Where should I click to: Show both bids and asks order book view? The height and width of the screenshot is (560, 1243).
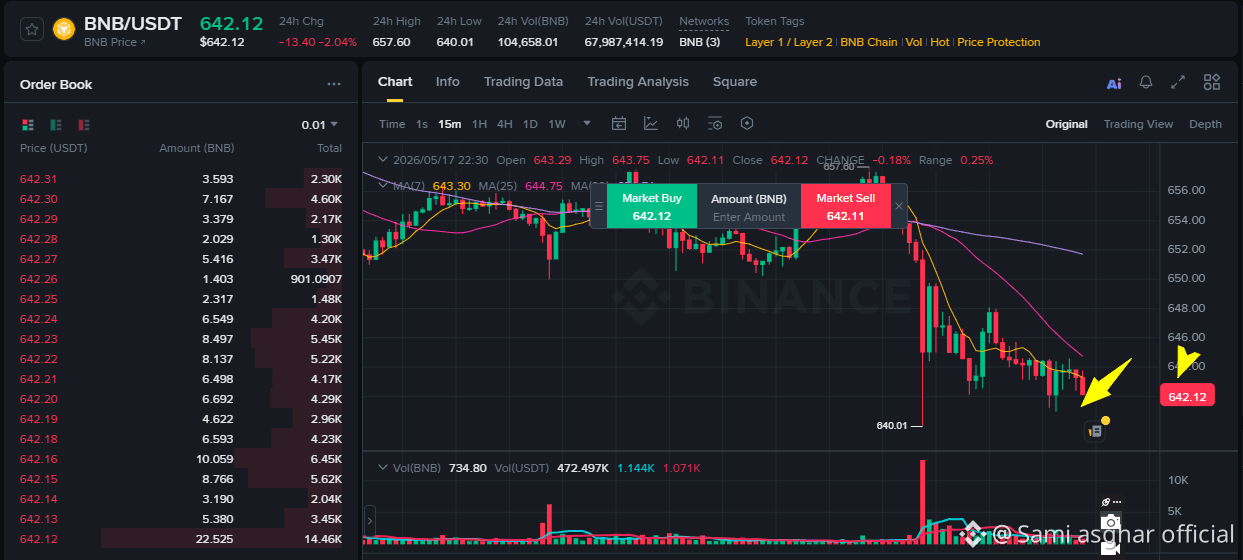(x=28, y=125)
